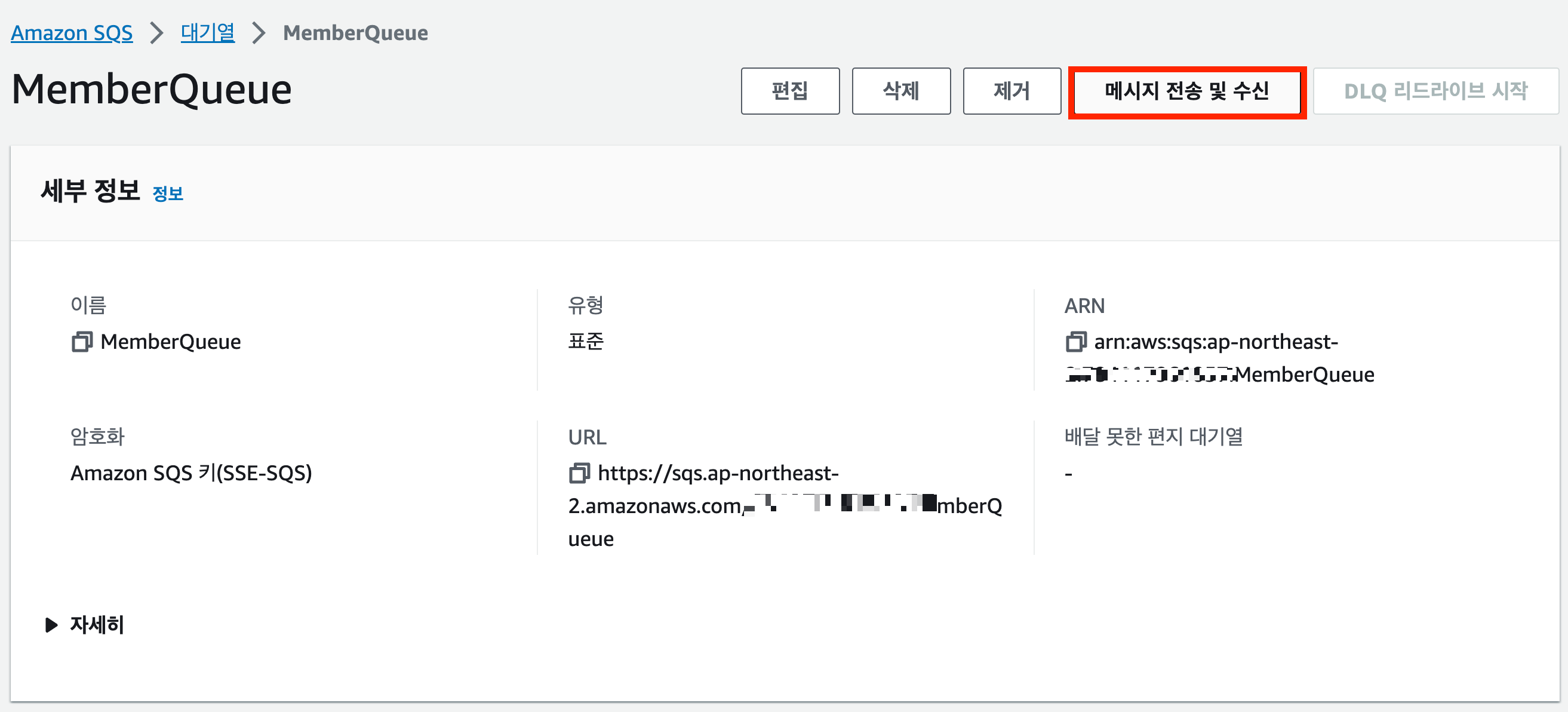The image size is (1568, 712).
Task: Click the 정보 info link beside 세부 정보
Action: [167, 194]
